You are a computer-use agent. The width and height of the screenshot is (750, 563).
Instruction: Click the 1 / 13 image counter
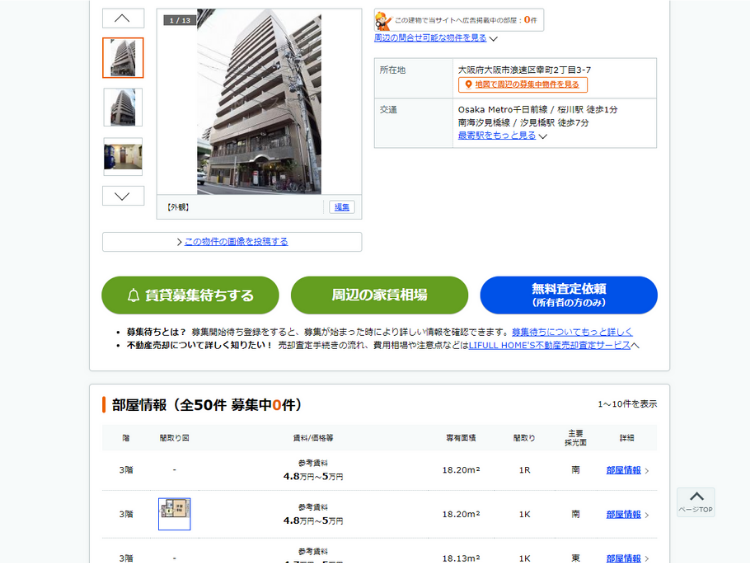tap(180, 20)
